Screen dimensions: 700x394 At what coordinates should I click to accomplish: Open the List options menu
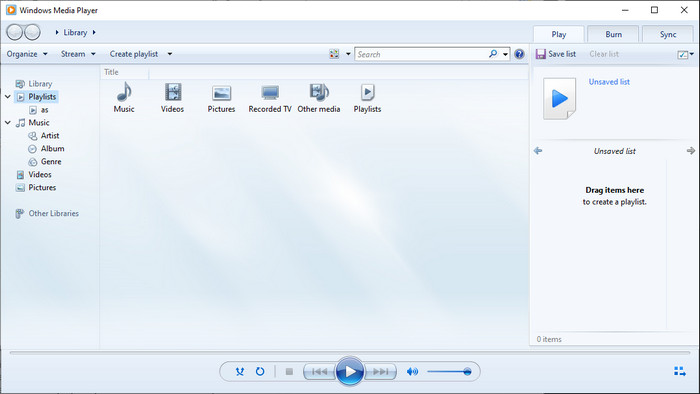coord(685,54)
